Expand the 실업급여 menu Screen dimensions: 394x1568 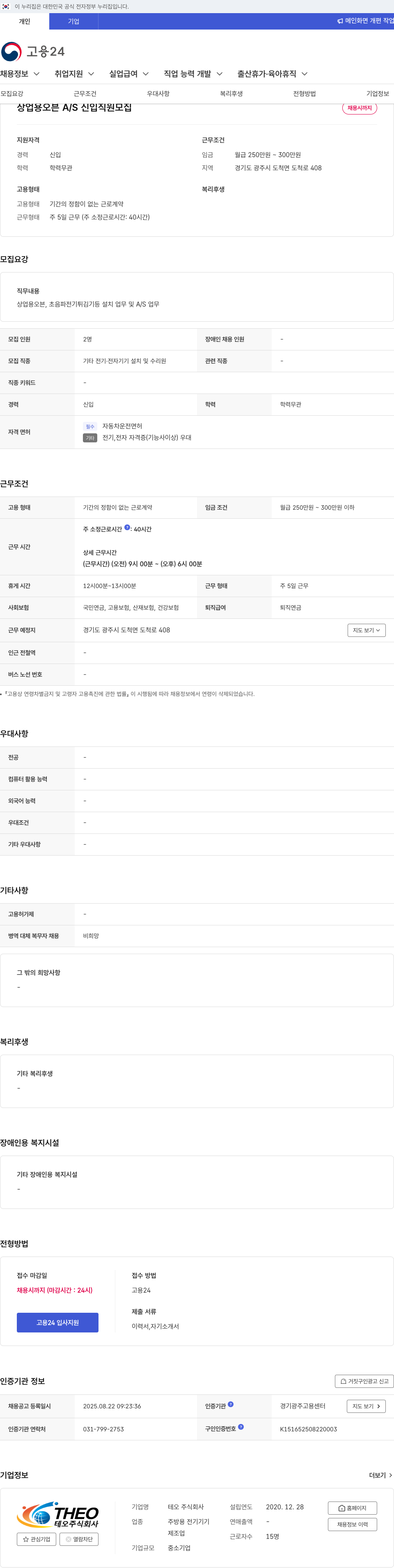pos(129,73)
